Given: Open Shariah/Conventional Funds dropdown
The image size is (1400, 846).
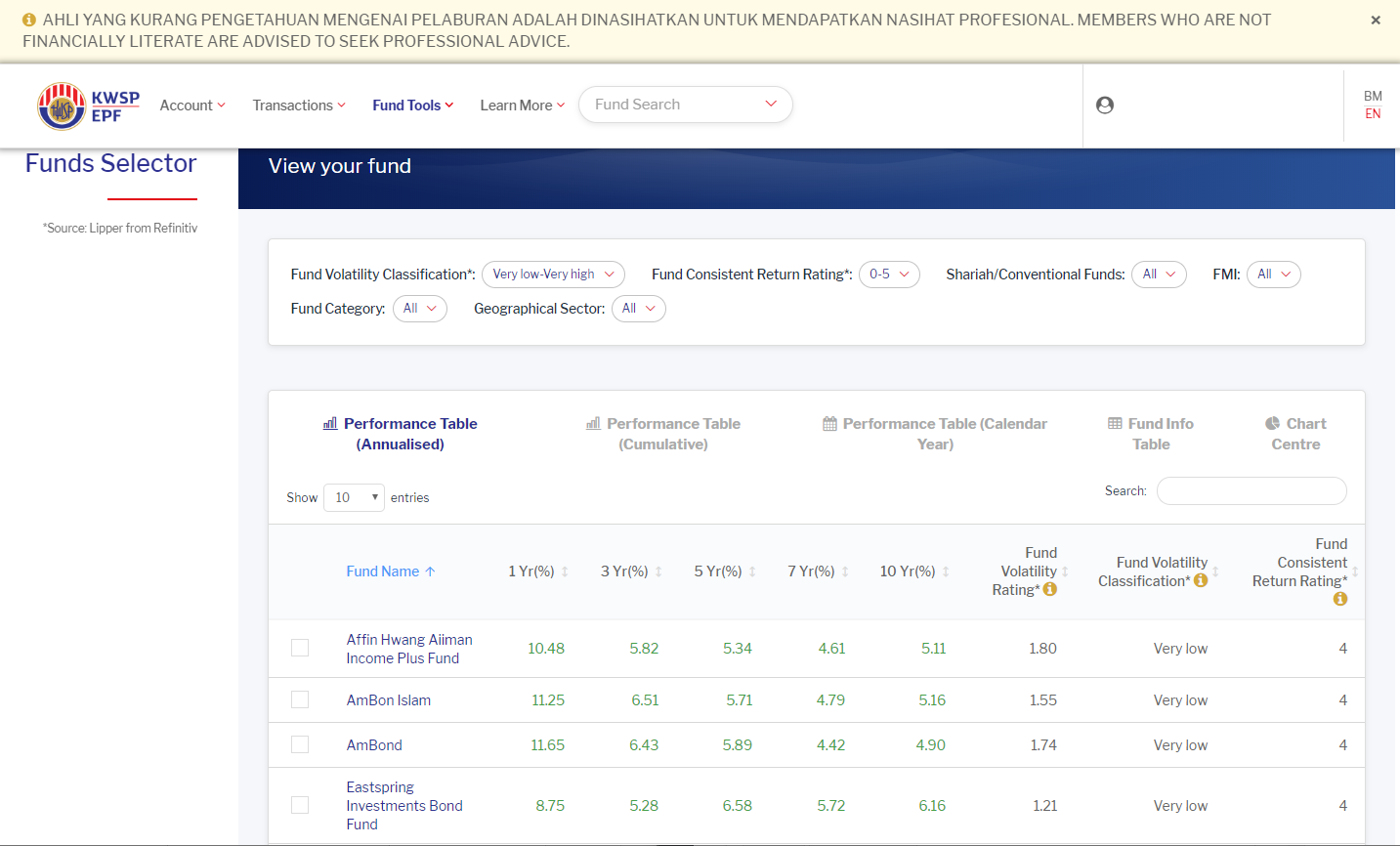Looking at the screenshot, I should [1160, 275].
